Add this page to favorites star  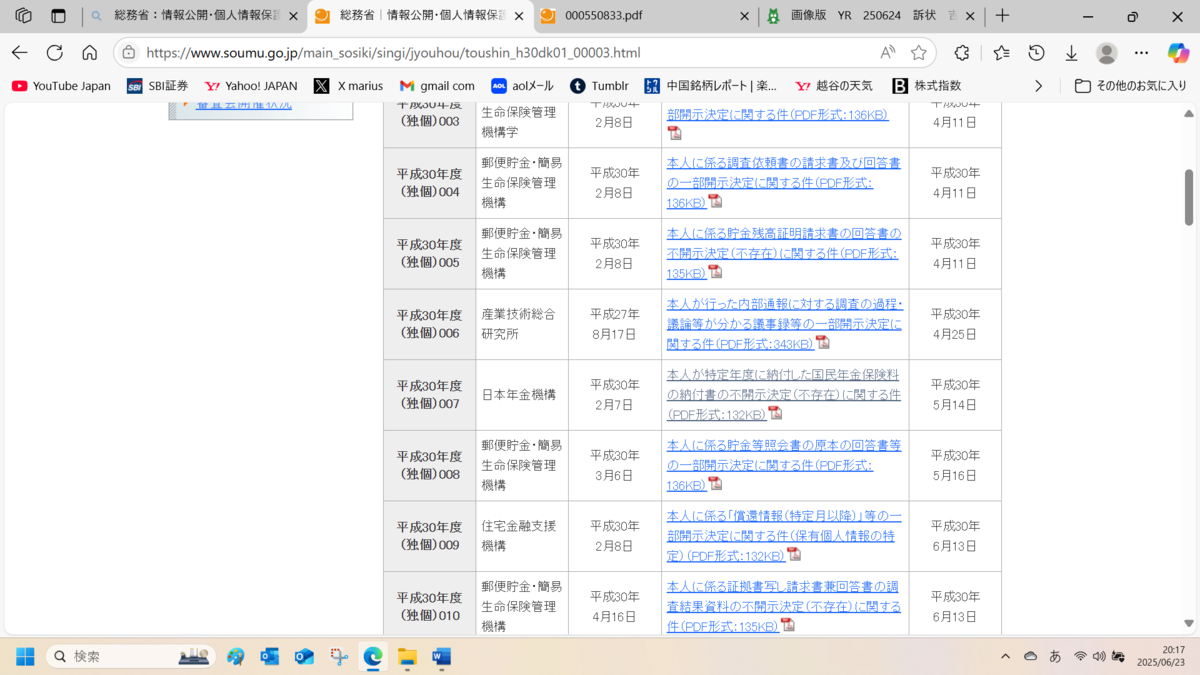[x=919, y=53]
